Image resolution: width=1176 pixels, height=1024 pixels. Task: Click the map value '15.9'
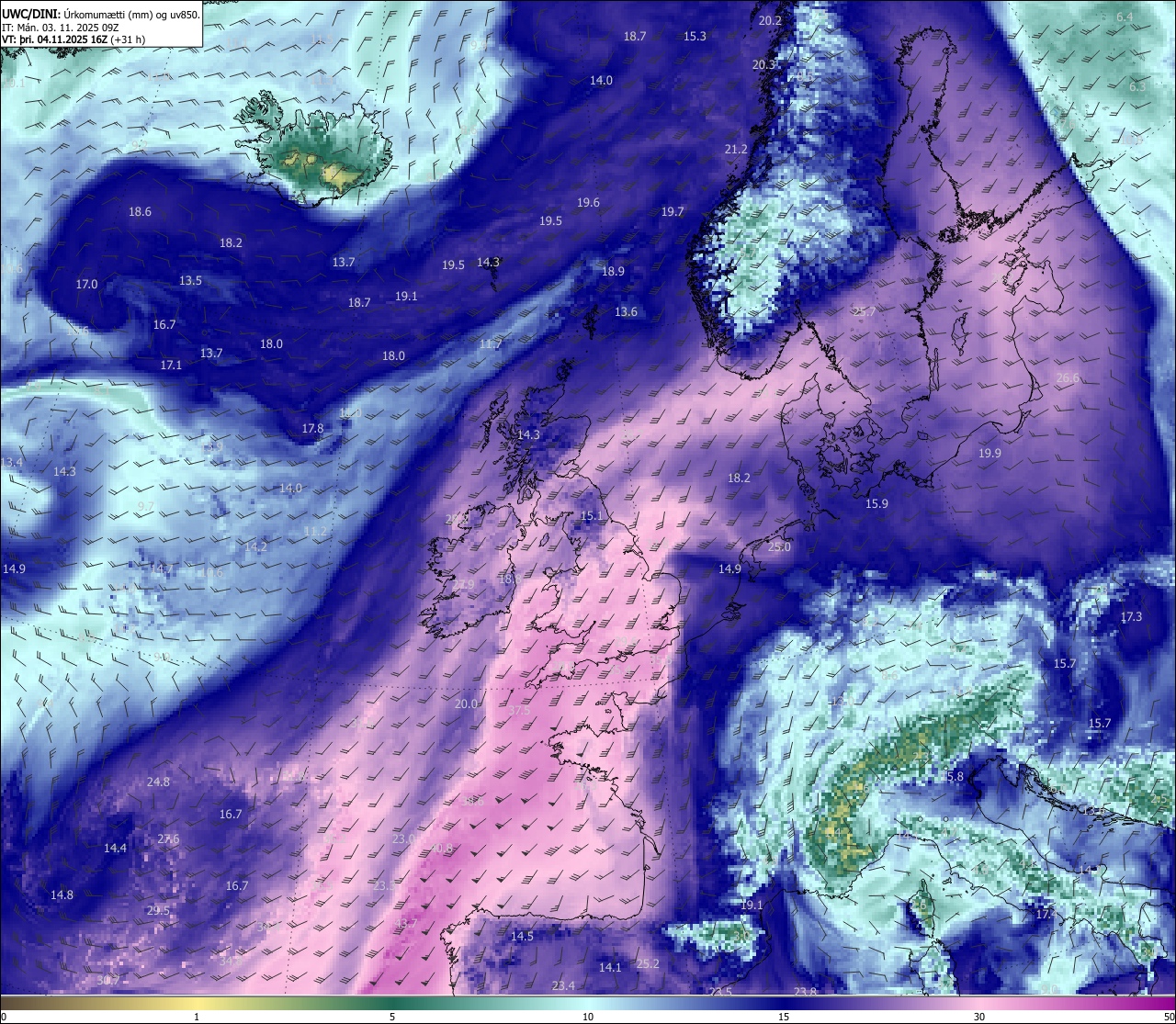tap(877, 504)
